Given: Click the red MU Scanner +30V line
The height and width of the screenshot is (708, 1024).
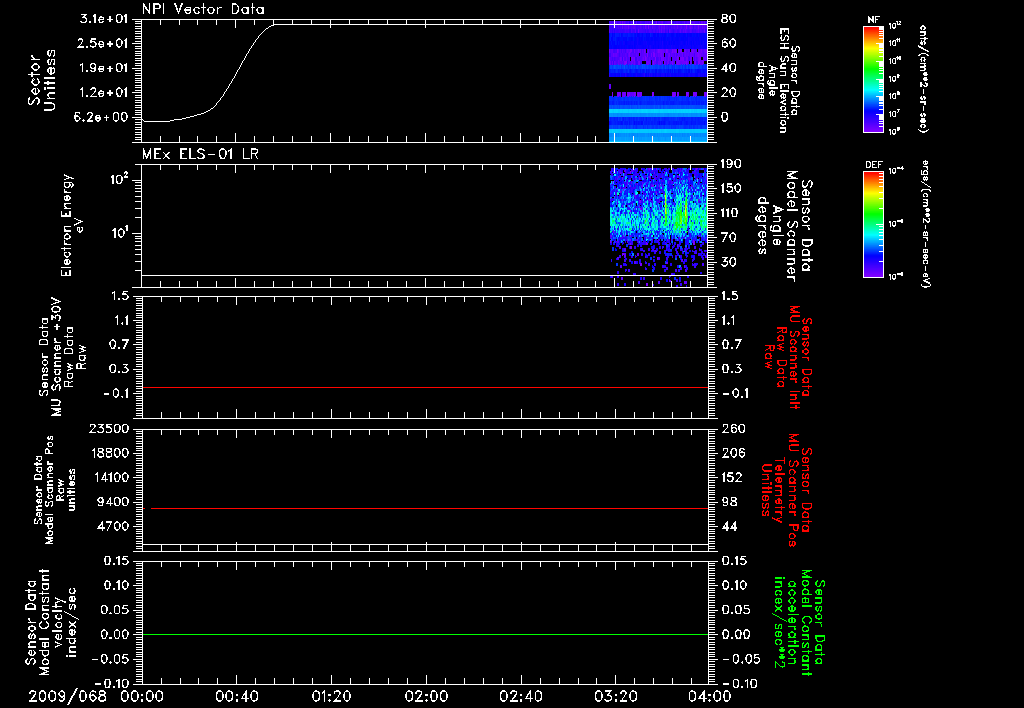Looking at the screenshot, I should tap(425, 387).
